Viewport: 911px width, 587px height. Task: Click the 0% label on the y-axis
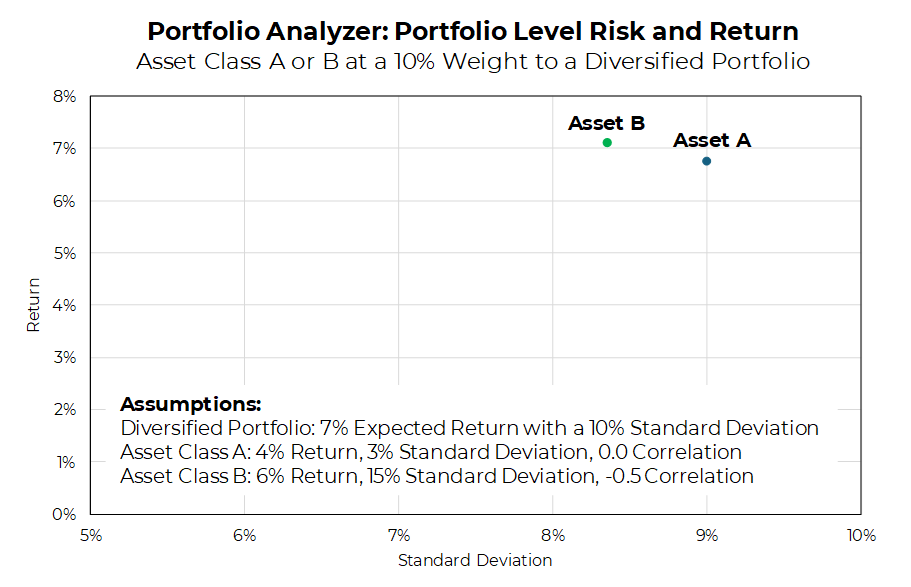(65, 515)
